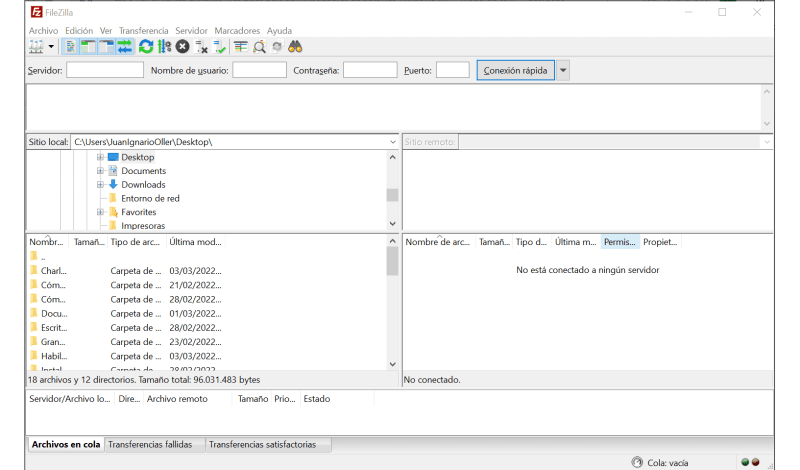Click the toolbar icon with colored table rows

pyautogui.click(x=241, y=47)
